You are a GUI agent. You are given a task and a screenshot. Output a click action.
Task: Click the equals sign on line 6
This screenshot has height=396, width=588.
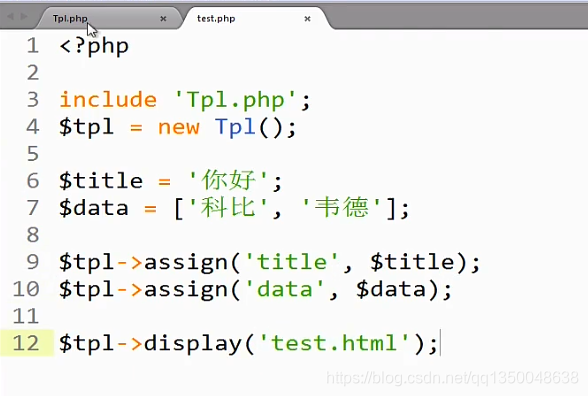coord(164,182)
